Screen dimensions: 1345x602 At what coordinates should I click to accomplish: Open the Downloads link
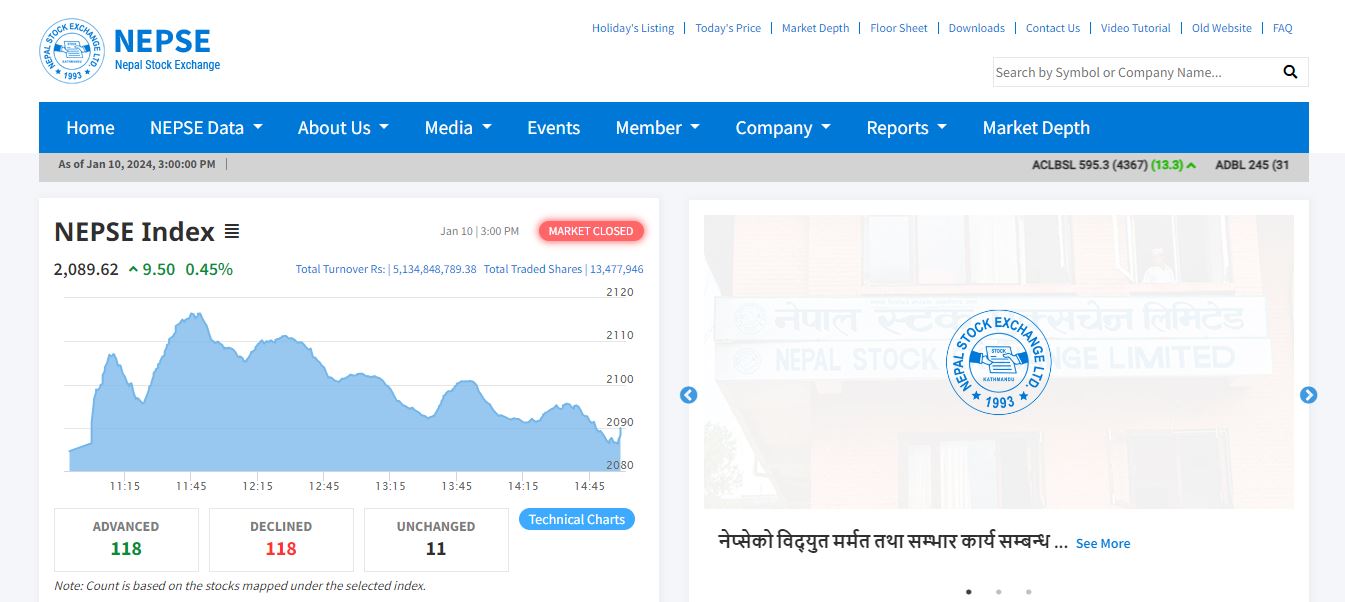click(976, 28)
